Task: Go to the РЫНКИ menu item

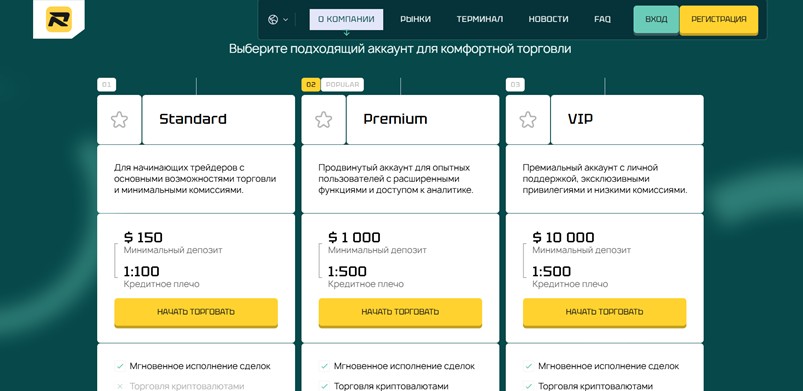Action: [415, 19]
